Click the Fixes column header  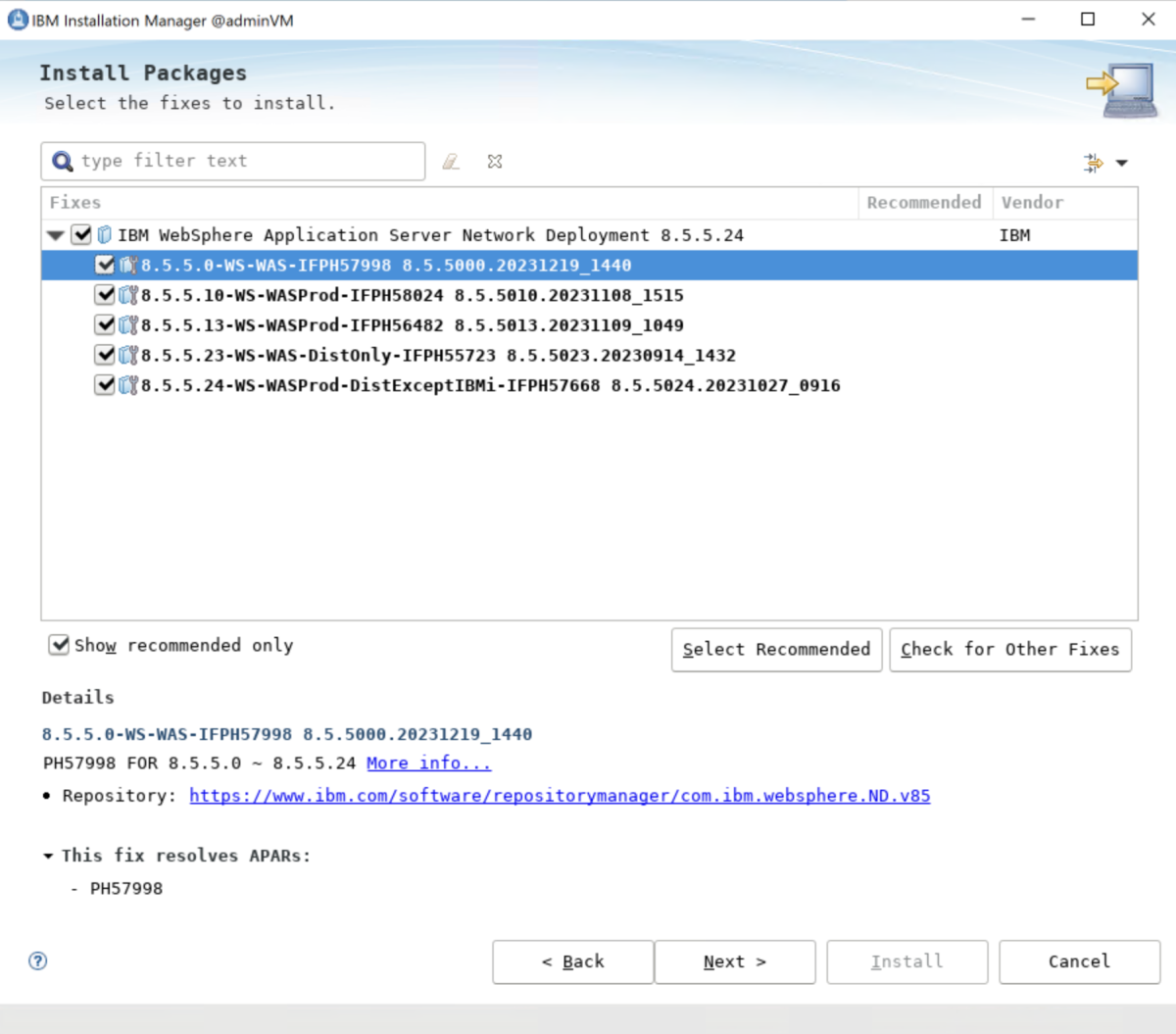pos(73,202)
